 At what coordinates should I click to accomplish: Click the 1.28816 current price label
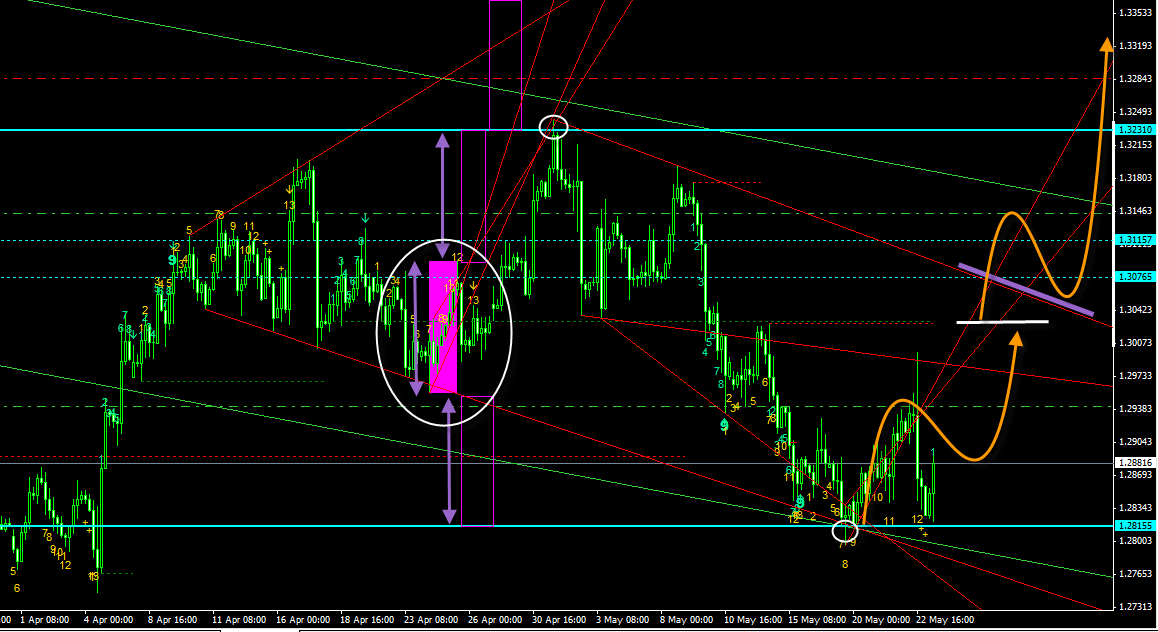coord(1134,463)
